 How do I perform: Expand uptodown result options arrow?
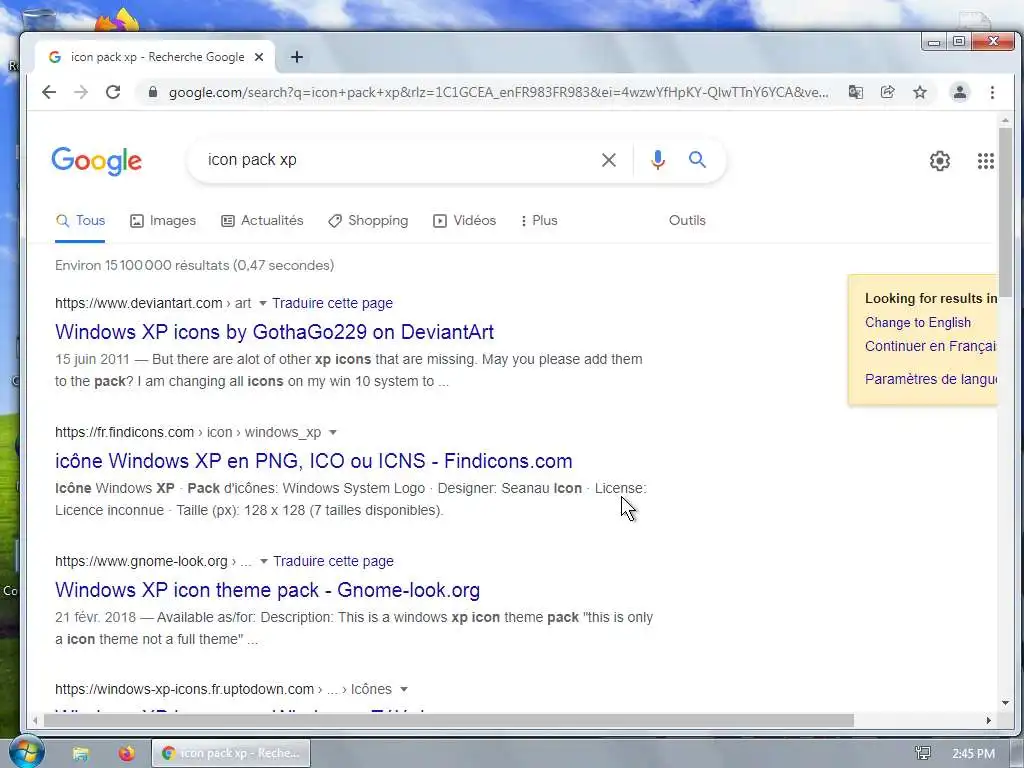[x=404, y=690]
